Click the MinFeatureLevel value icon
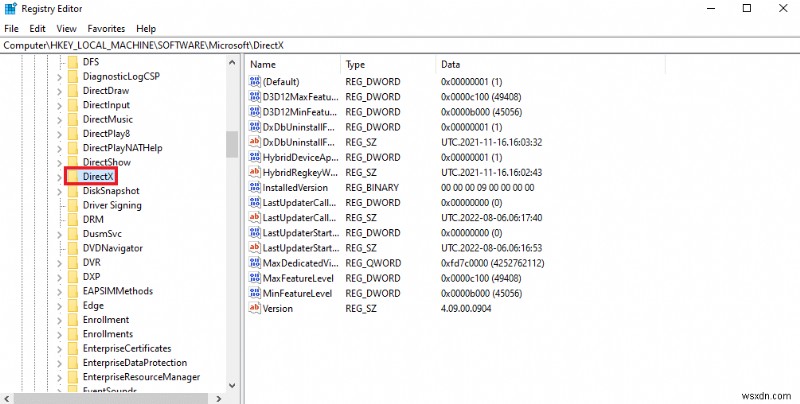This screenshot has width=800, height=404. [254, 293]
